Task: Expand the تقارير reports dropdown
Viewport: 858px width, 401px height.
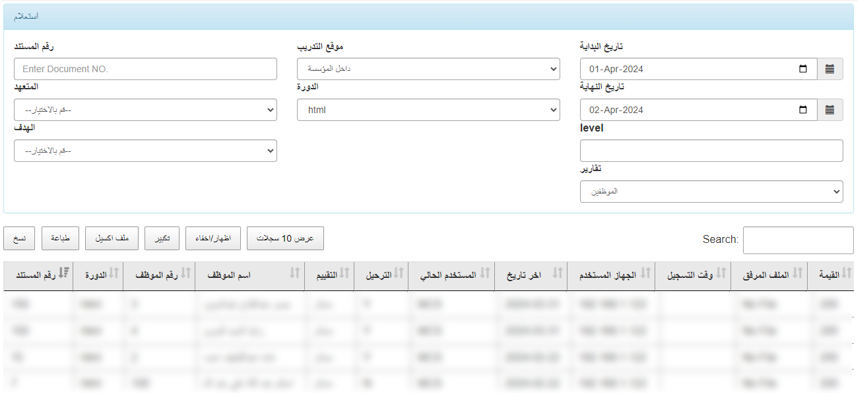Action: tap(711, 191)
